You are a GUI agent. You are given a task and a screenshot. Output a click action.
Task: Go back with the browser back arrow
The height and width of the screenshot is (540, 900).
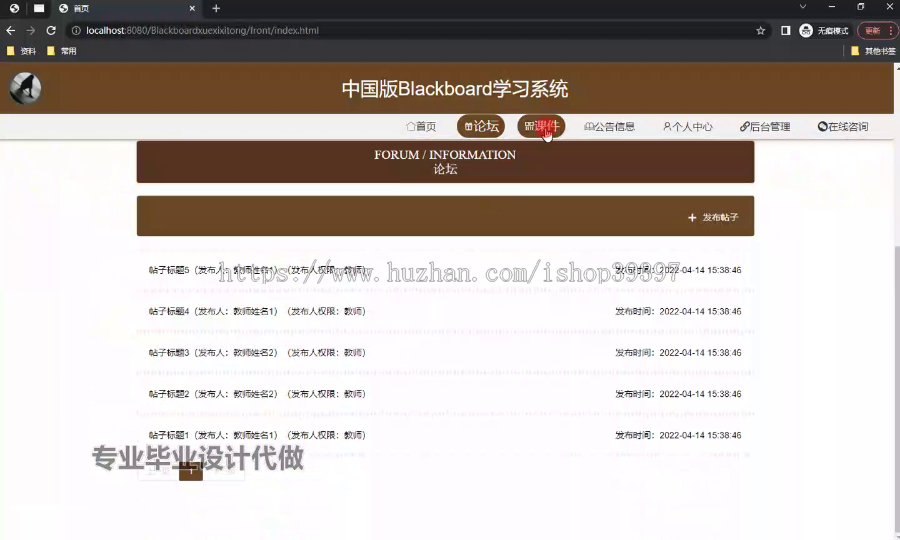click(10, 30)
